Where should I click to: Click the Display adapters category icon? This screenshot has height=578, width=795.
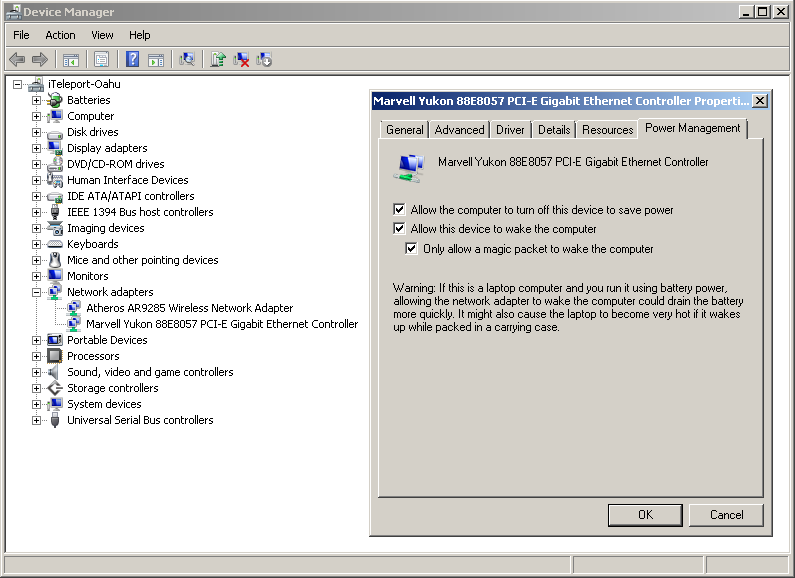(x=55, y=148)
